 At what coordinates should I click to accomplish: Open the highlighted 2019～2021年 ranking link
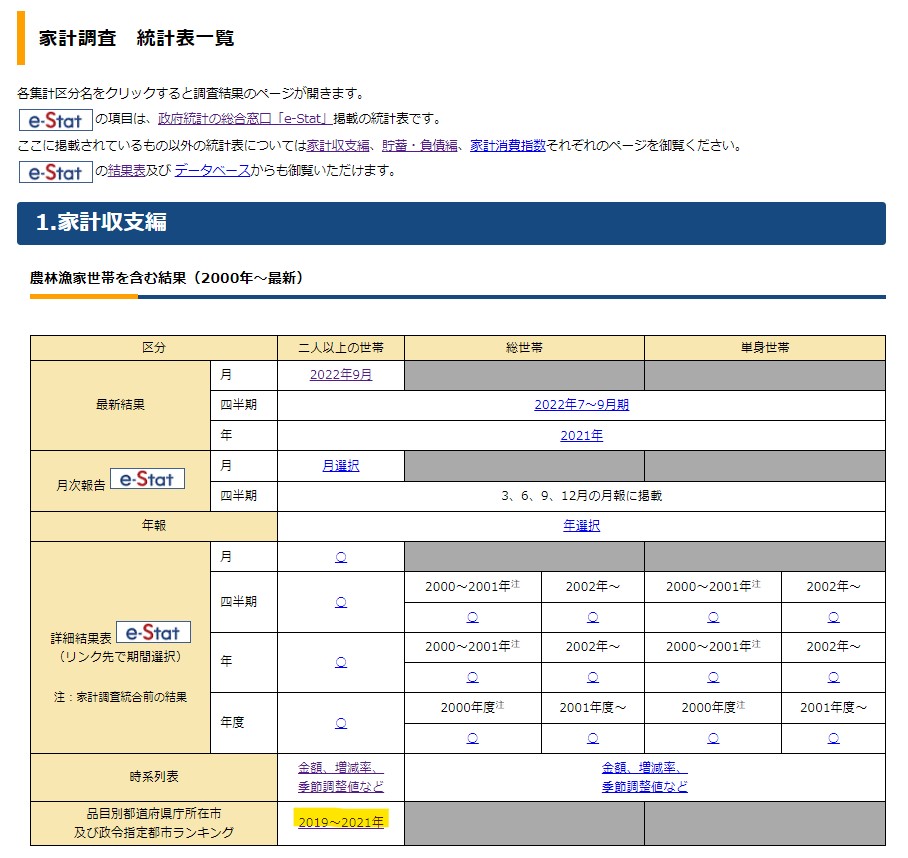tap(341, 822)
